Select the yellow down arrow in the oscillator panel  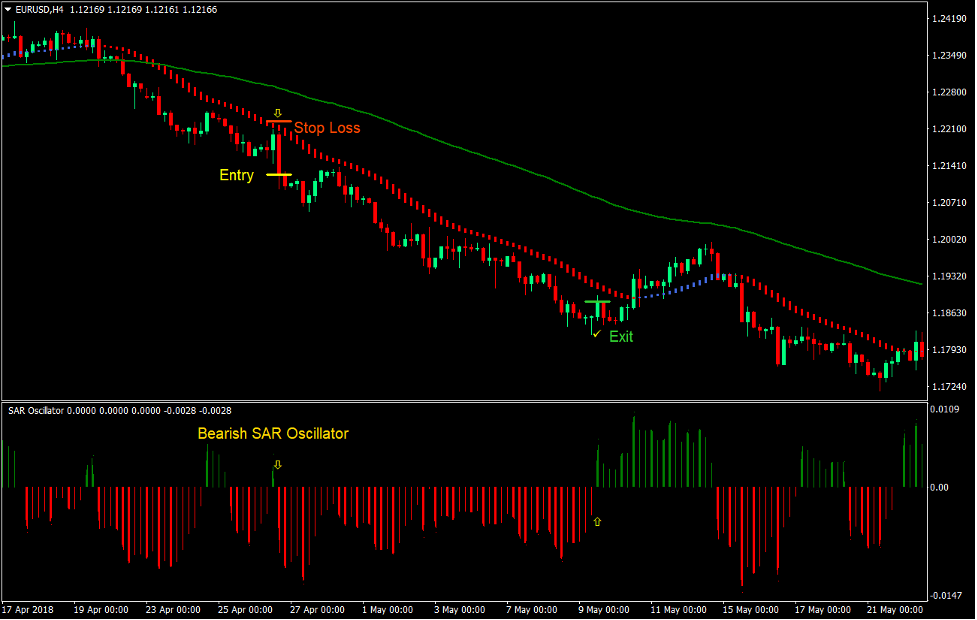(277, 463)
